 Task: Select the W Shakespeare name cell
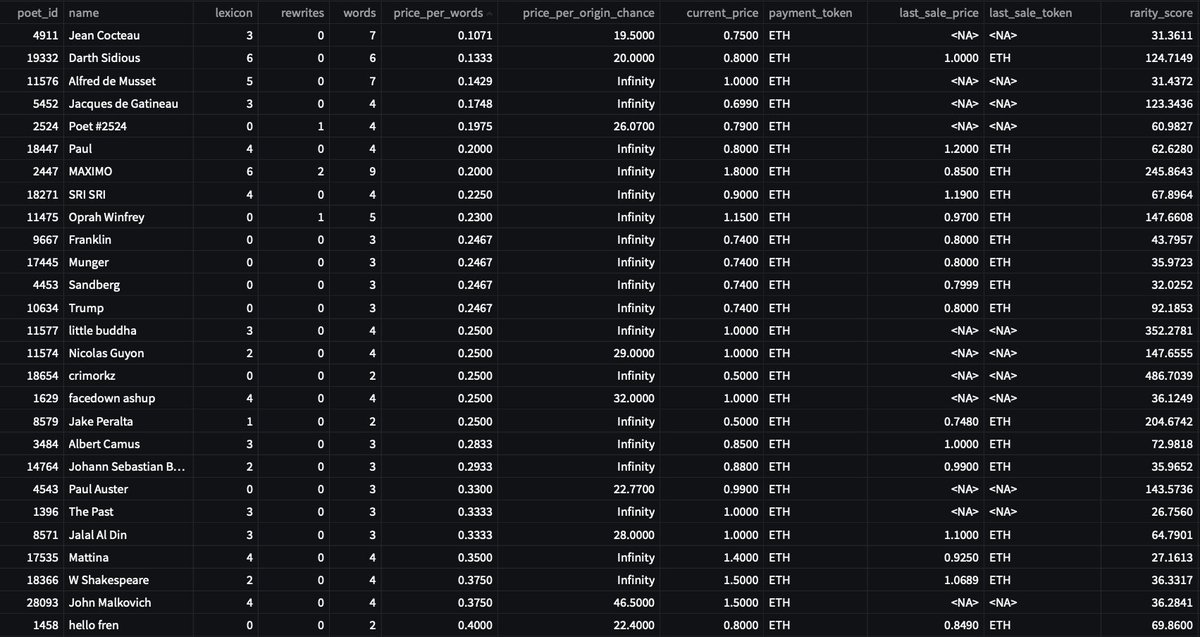108,581
